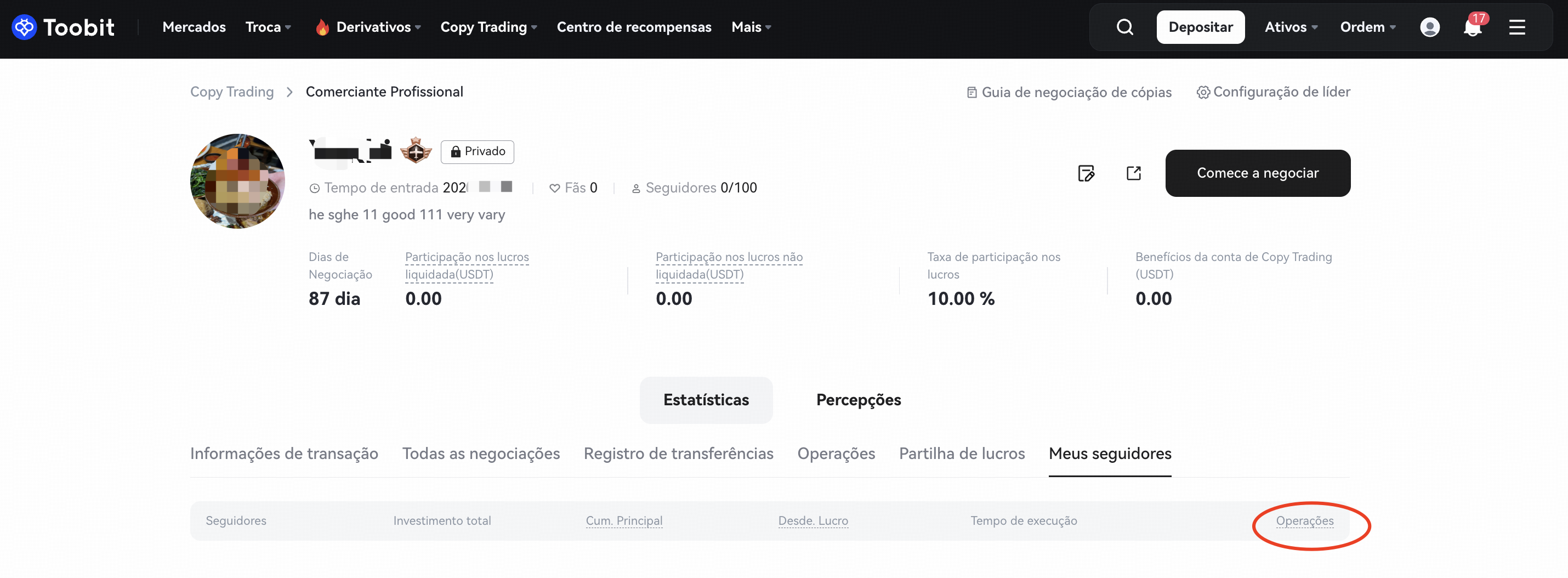Open the Registro de transferências tab
The width and height of the screenshot is (1568, 578).
click(x=678, y=454)
